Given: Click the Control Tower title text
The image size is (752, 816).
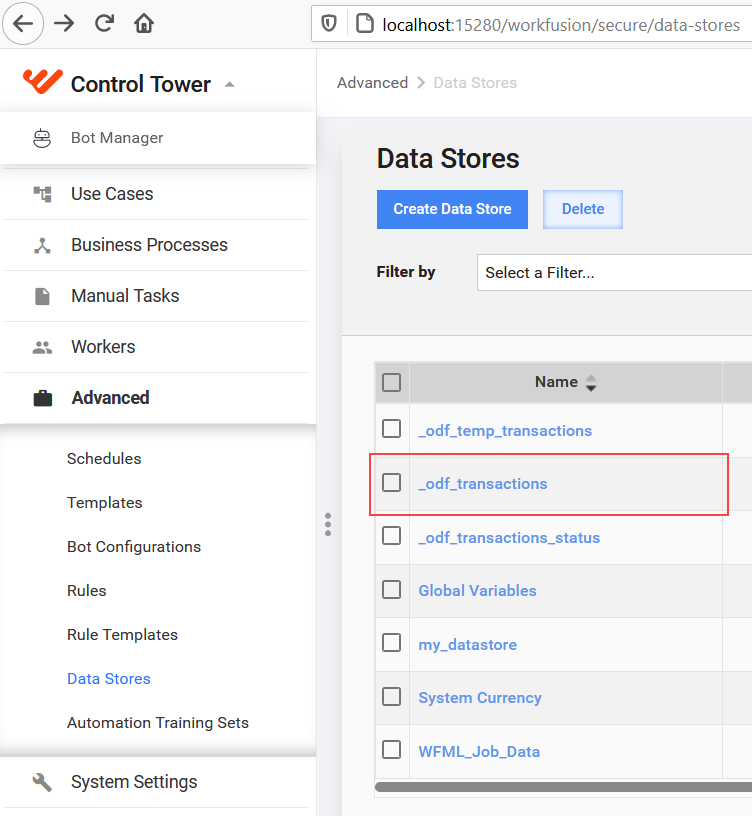Looking at the screenshot, I should tap(141, 84).
